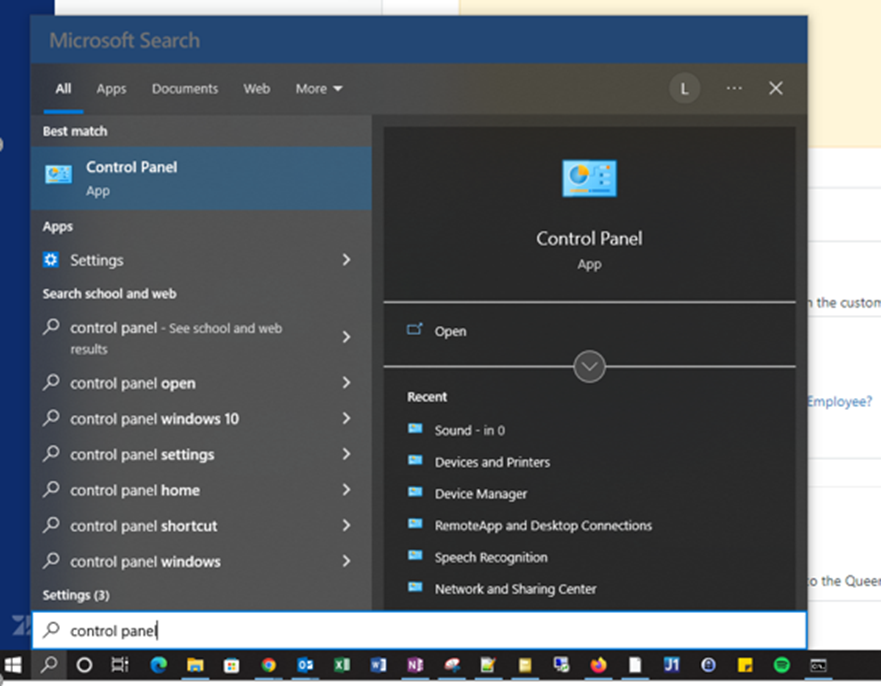
Task: Click the taskbar search magnifier icon
Action: 49,665
